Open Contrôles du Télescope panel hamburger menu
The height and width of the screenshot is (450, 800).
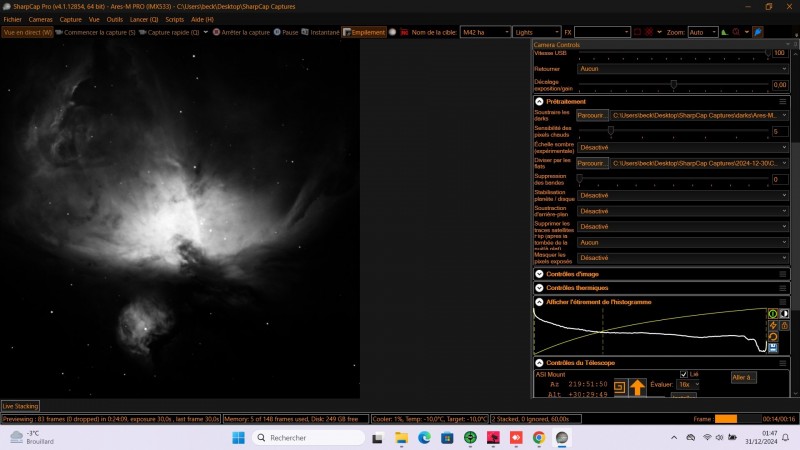(x=782, y=363)
